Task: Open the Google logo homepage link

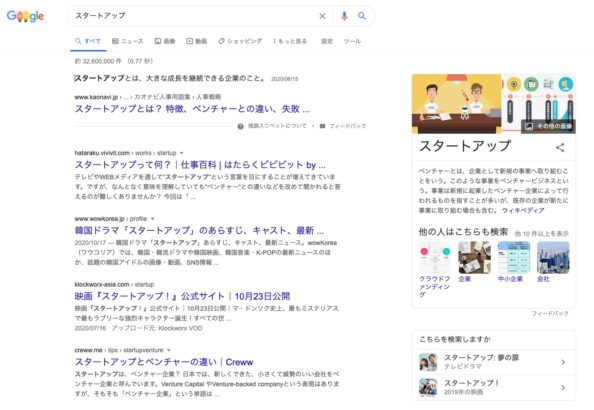Action: pos(25,16)
